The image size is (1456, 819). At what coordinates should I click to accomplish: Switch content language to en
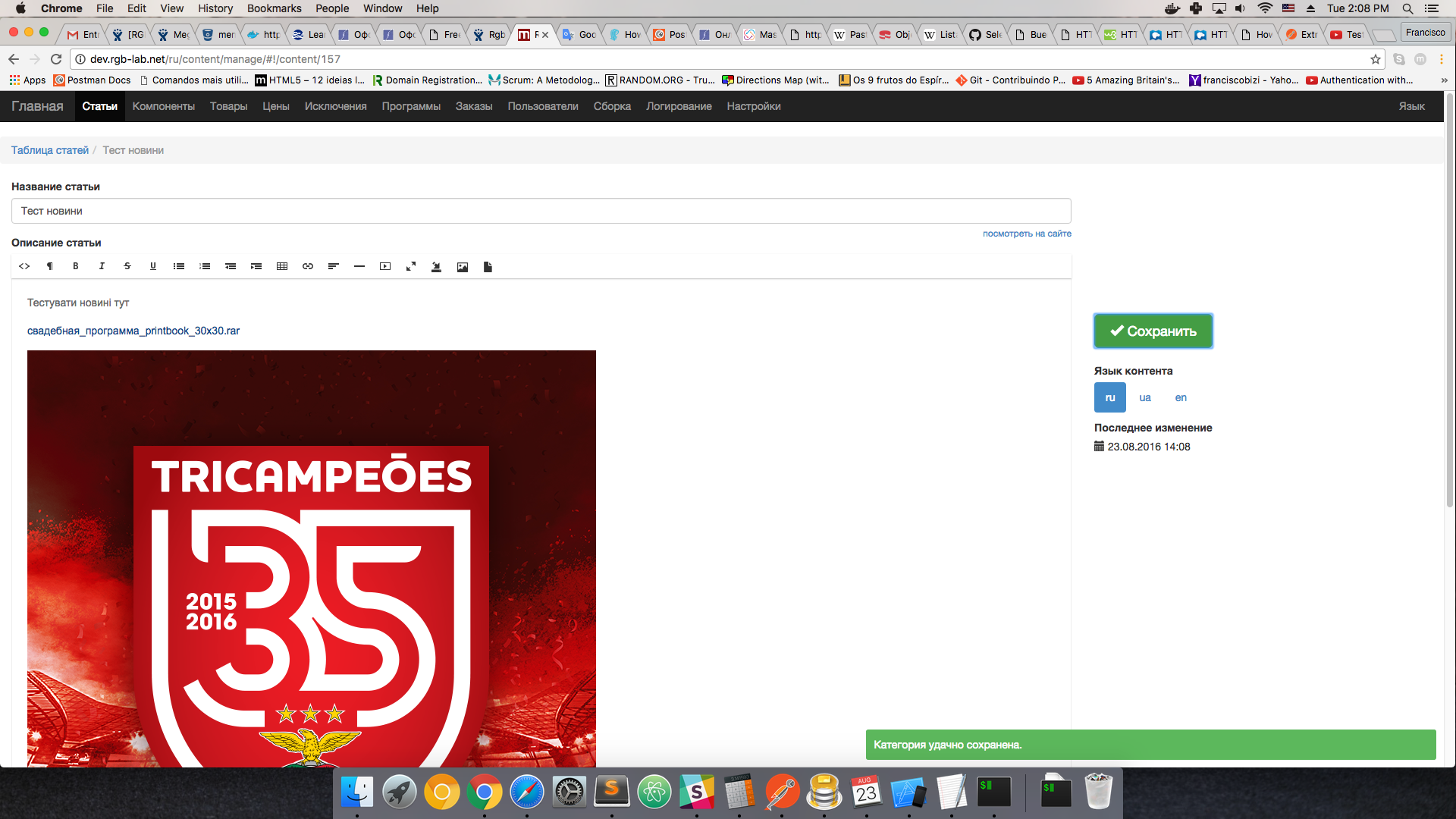1181,397
